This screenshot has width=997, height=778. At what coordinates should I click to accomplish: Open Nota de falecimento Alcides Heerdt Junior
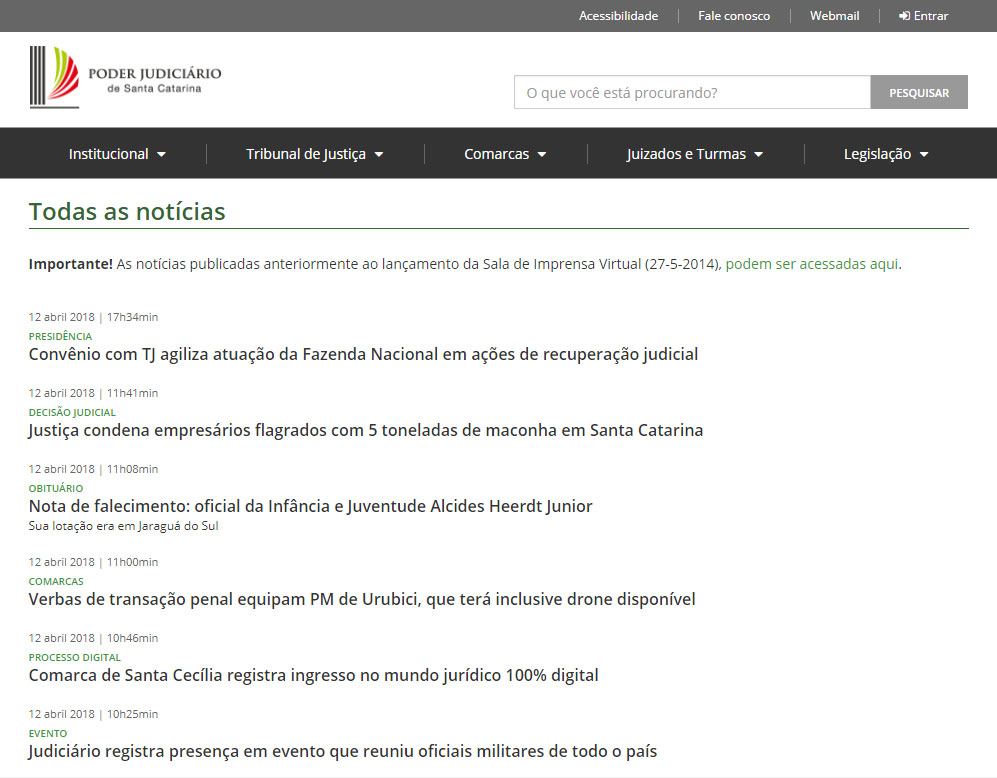310,506
